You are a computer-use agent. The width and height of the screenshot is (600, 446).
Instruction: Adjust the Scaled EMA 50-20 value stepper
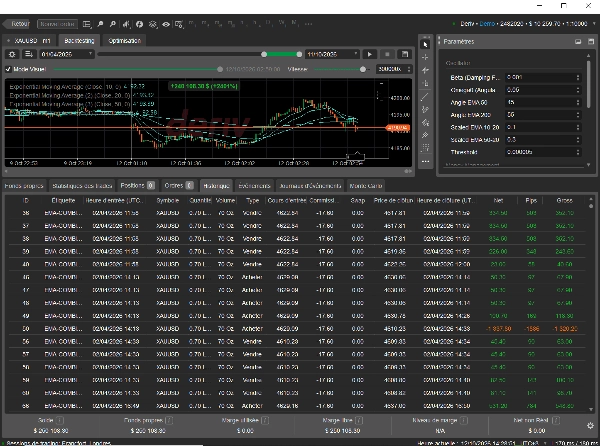[578, 140]
